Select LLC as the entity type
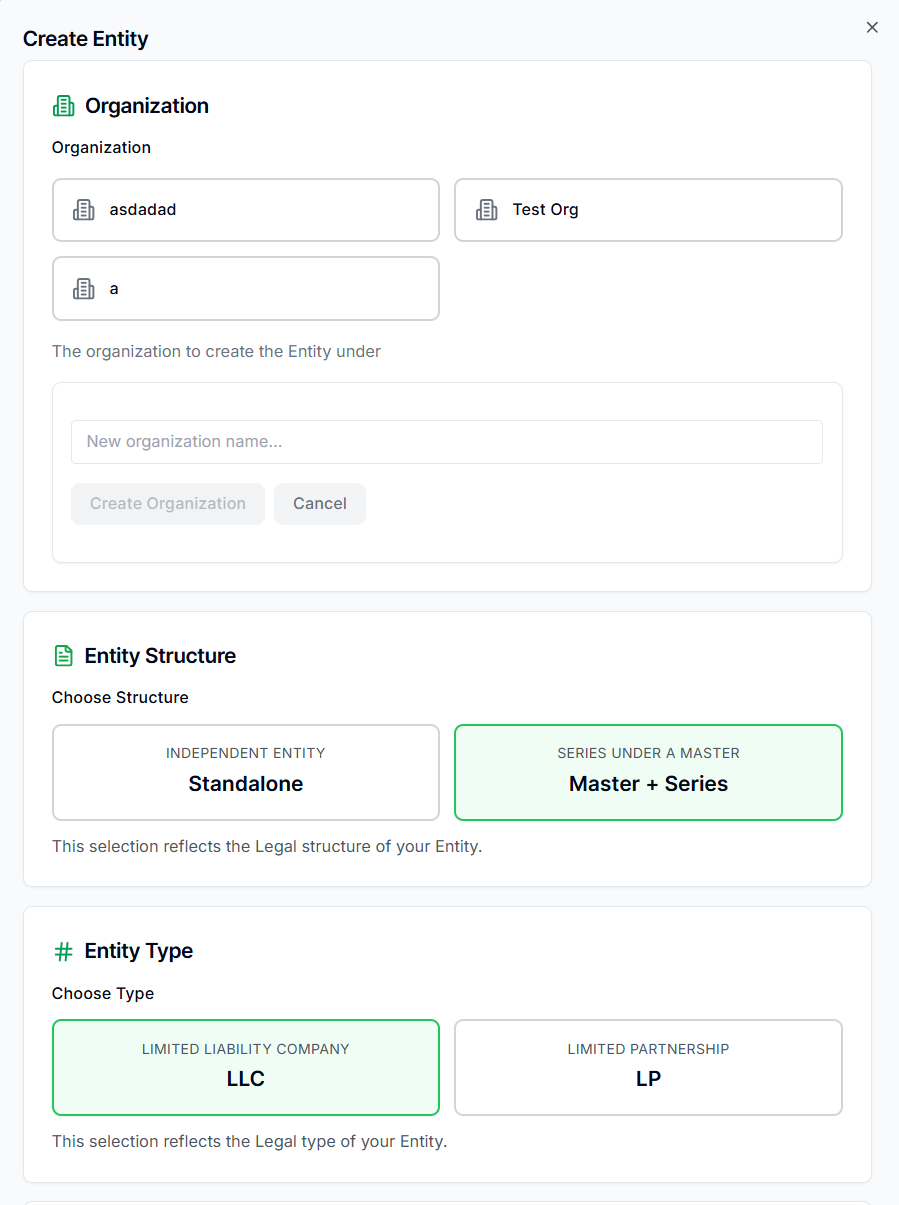 point(246,1067)
